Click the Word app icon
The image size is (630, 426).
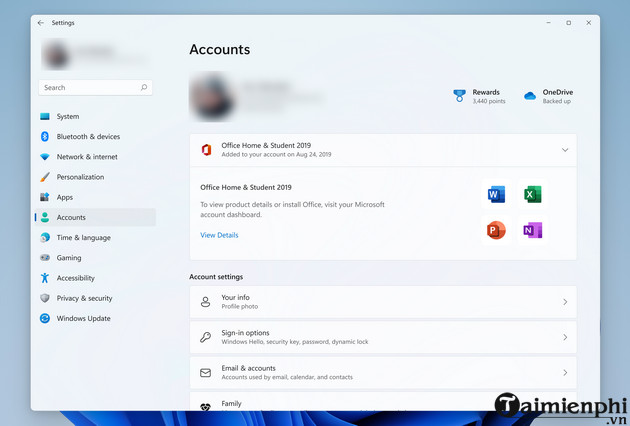tap(497, 195)
